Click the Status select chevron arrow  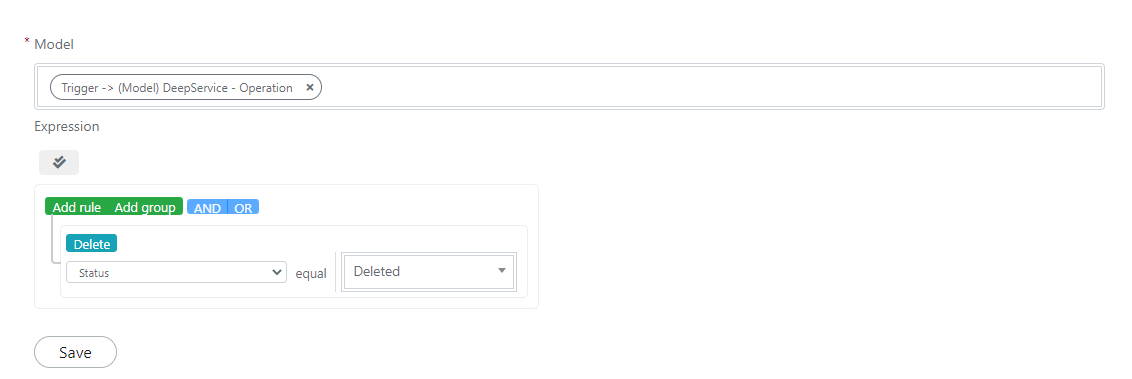point(277,272)
